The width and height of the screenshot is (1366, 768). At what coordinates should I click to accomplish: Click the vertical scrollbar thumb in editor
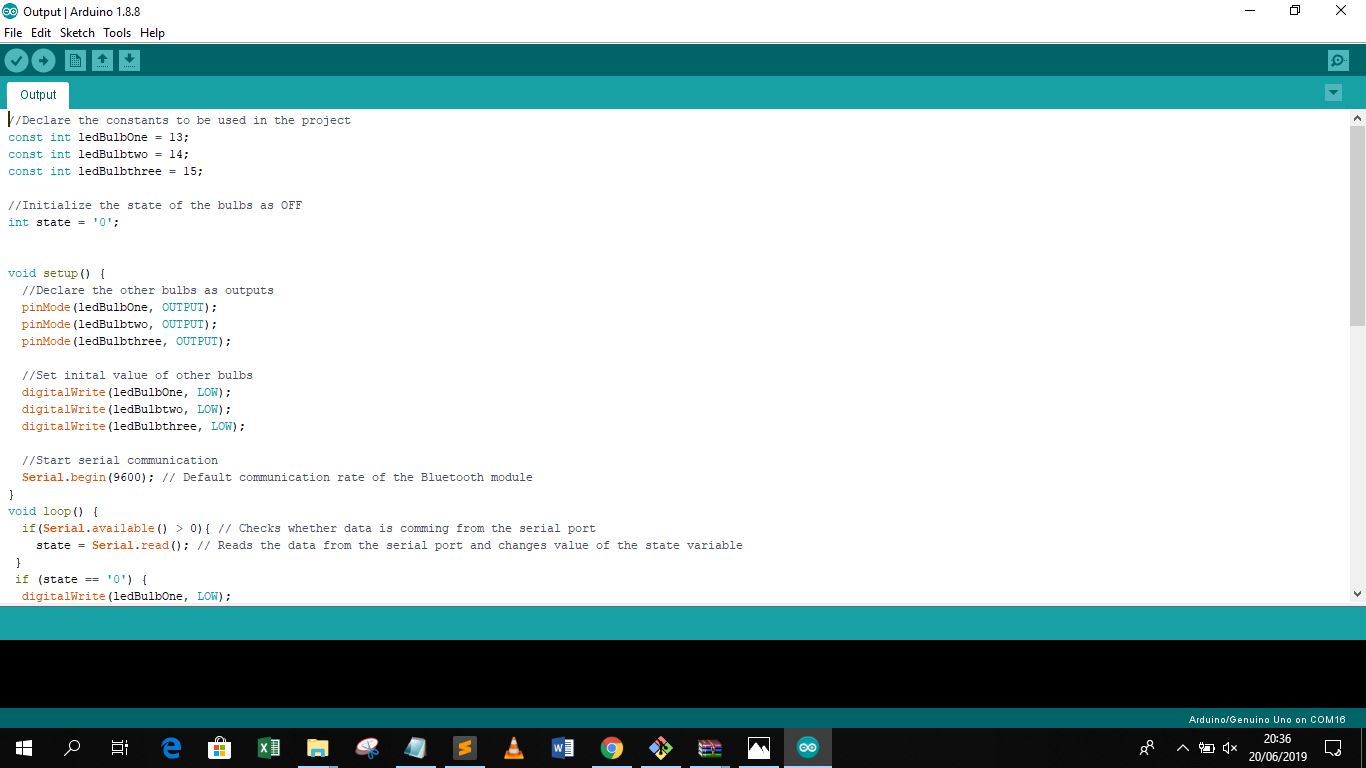point(1357,226)
